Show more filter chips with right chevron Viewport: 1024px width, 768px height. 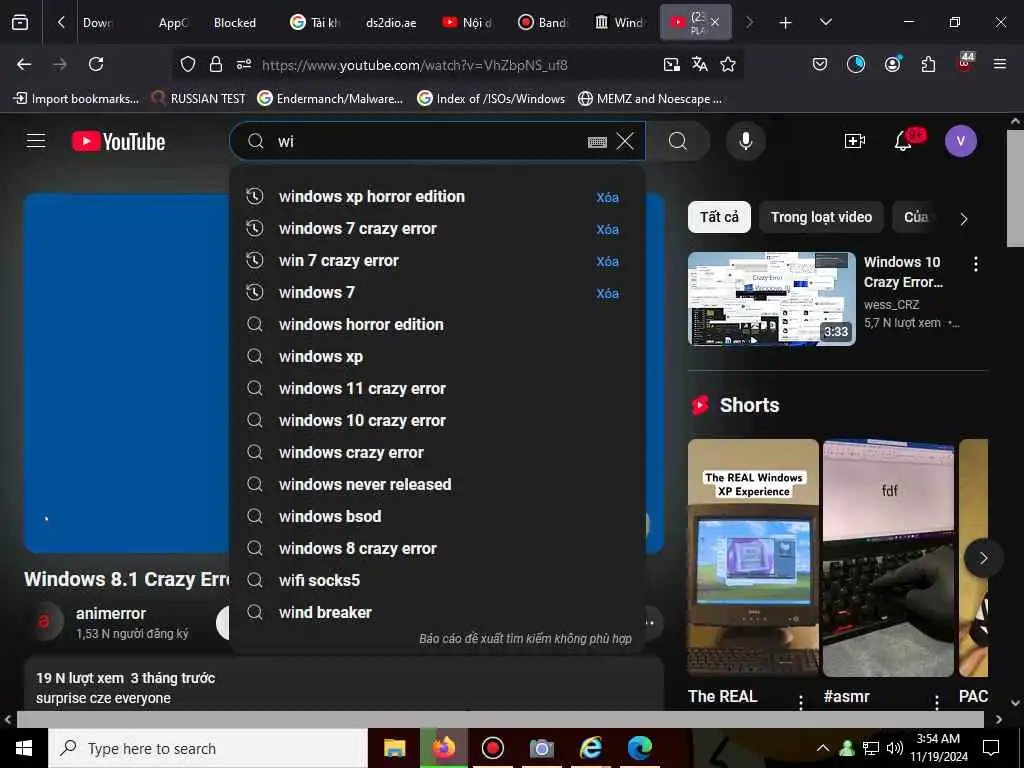[963, 219]
